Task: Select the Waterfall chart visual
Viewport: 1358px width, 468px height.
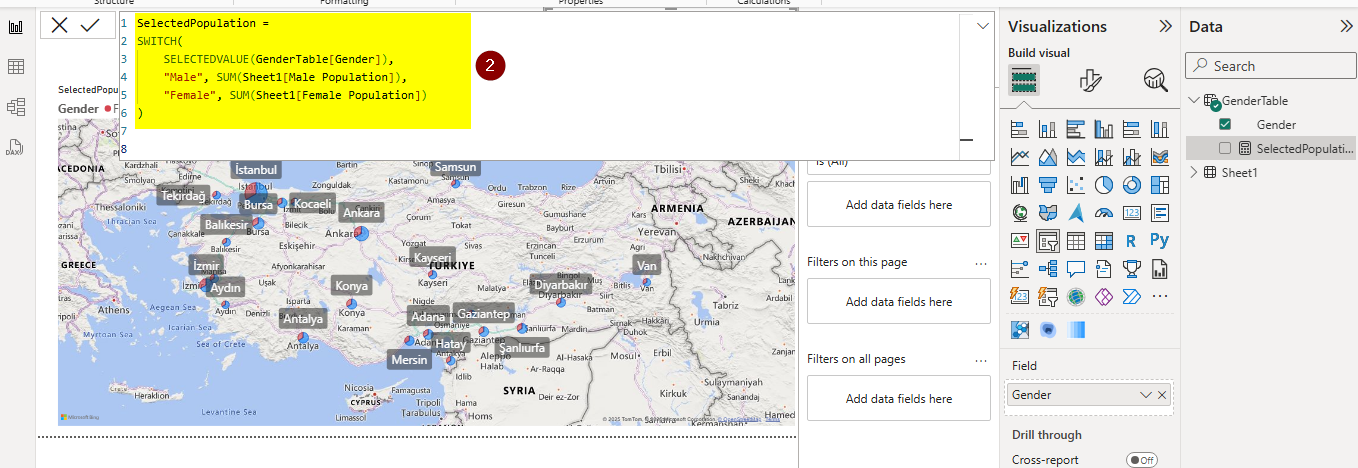Action: [1020, 185]
